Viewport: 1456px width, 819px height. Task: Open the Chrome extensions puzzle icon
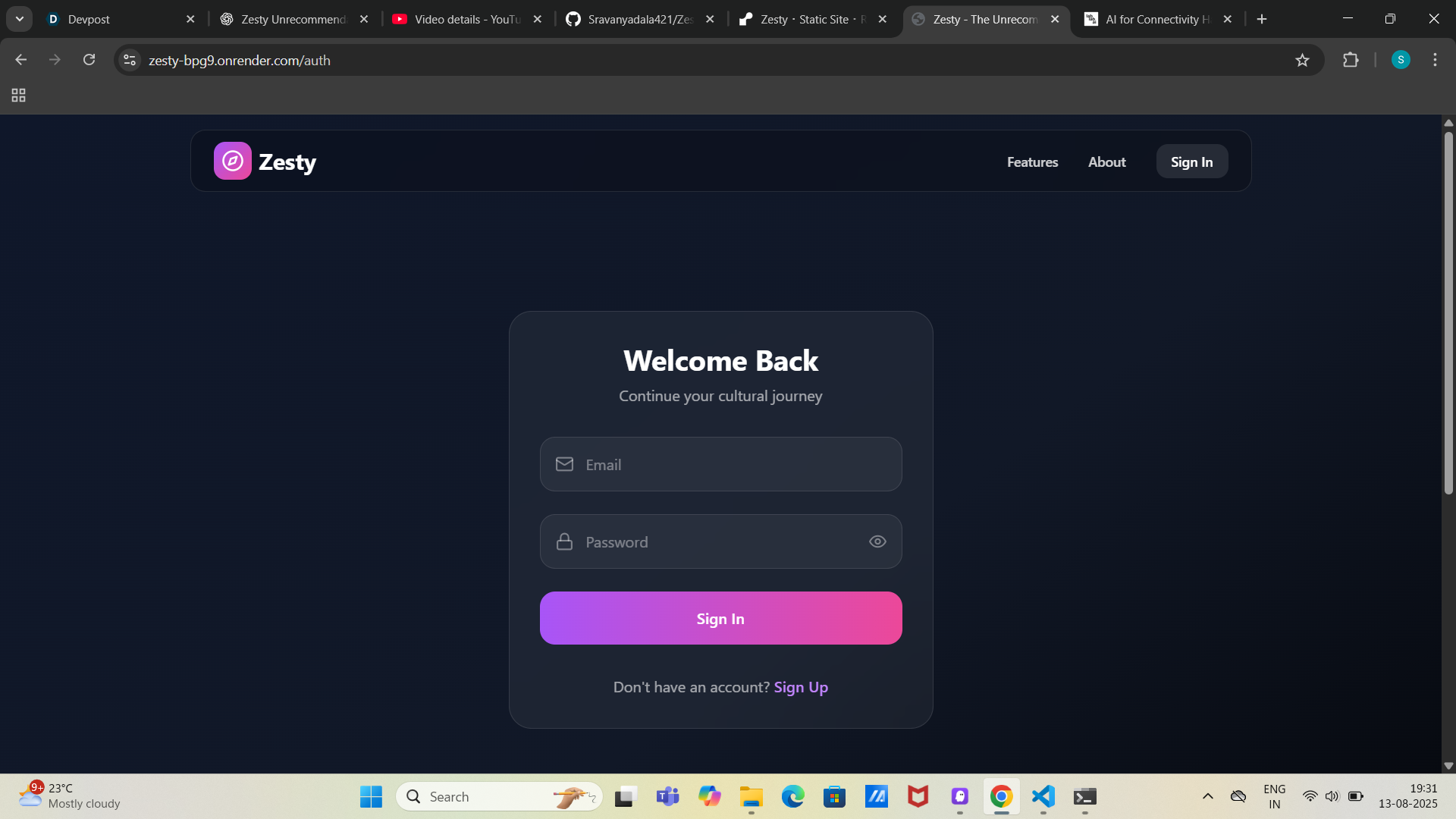pos(1351,60)
